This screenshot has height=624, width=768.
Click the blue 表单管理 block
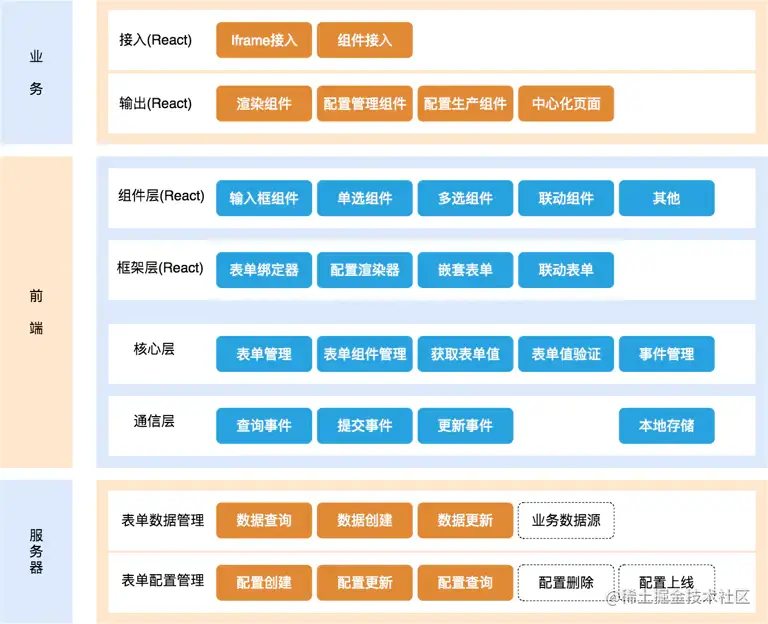click(264, 354)
